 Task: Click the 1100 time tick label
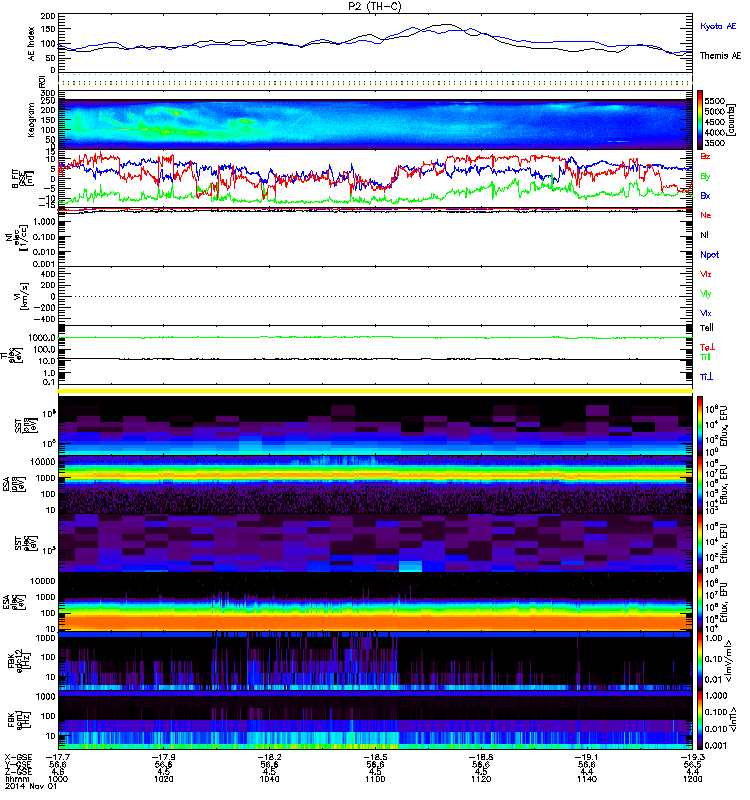pos(375,779)
